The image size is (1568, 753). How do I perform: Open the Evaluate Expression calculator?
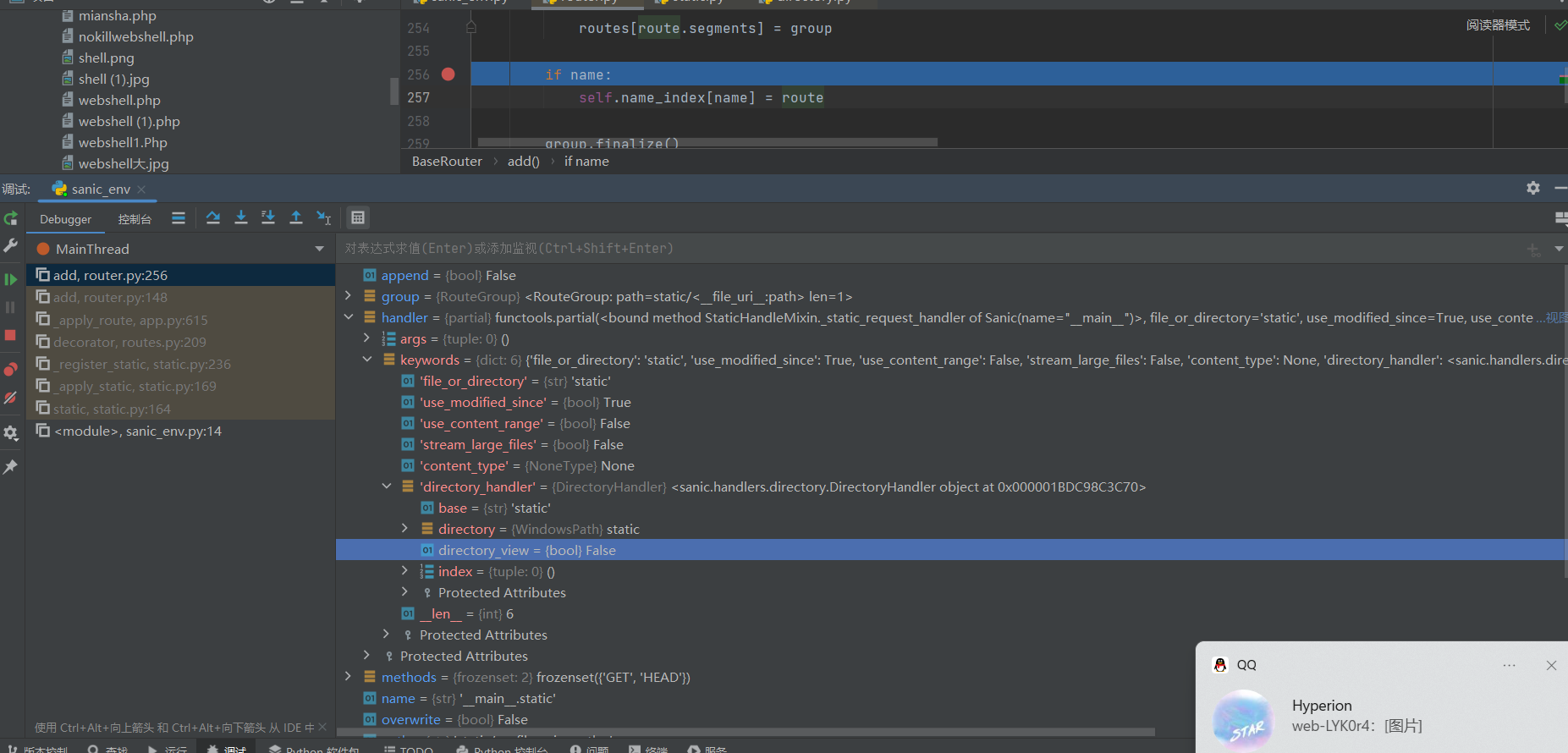pyautogui.click(x=358, y=218)
